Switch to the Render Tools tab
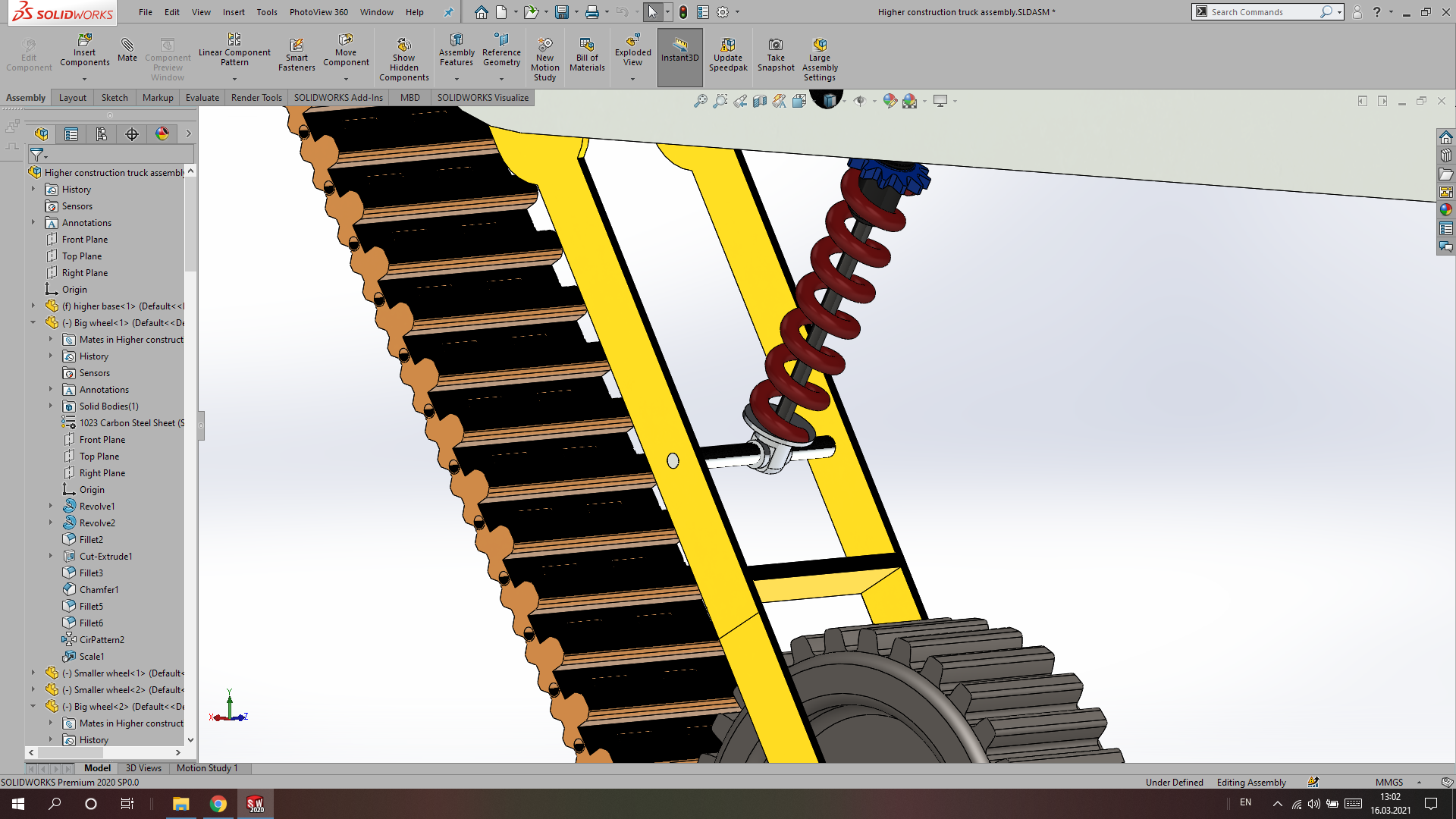The height and width of the screenshot is (819, 1456). (x=256, y=97)
